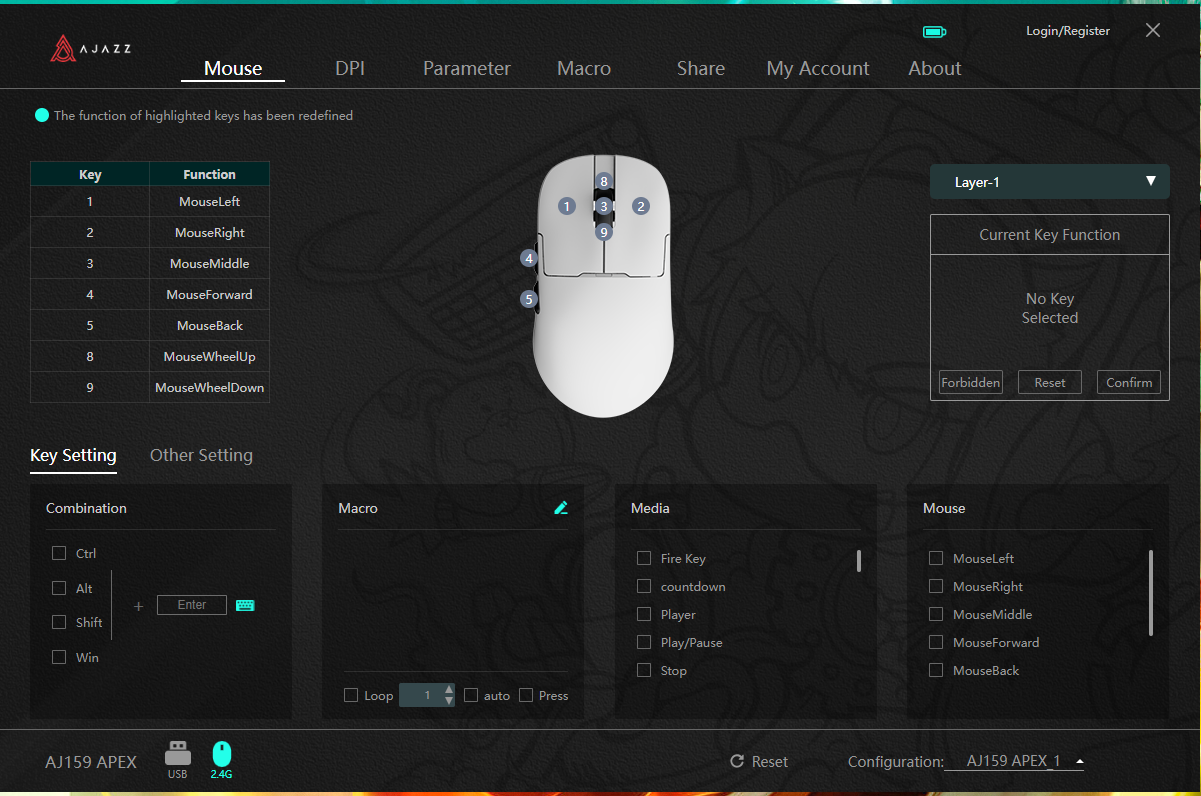Viewport: 1201px width, 796px height.
Task: Select side button marker 4
Action: pyautogui.click(x=529, y=258)
